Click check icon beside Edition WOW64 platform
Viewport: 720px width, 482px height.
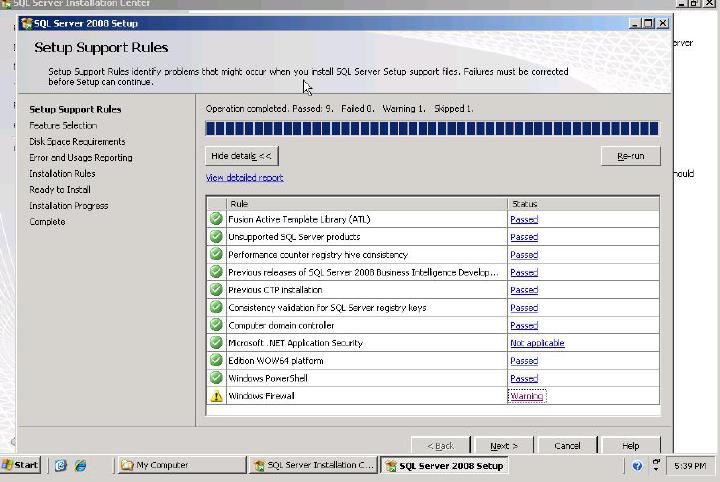(x=216, y=360)
